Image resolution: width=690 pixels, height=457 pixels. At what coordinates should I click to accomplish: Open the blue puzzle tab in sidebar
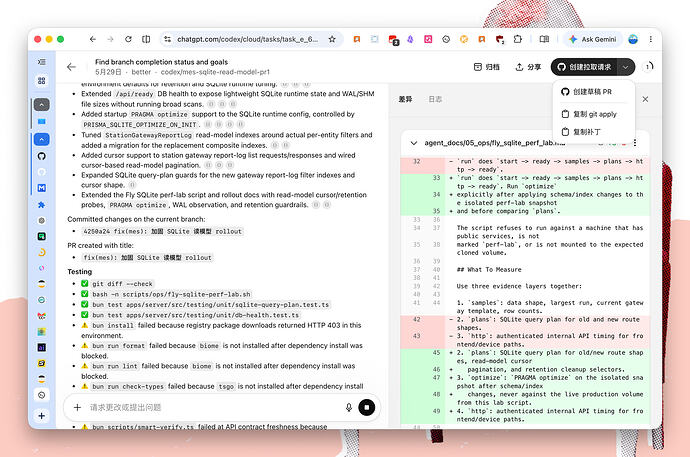coord(42,205)
